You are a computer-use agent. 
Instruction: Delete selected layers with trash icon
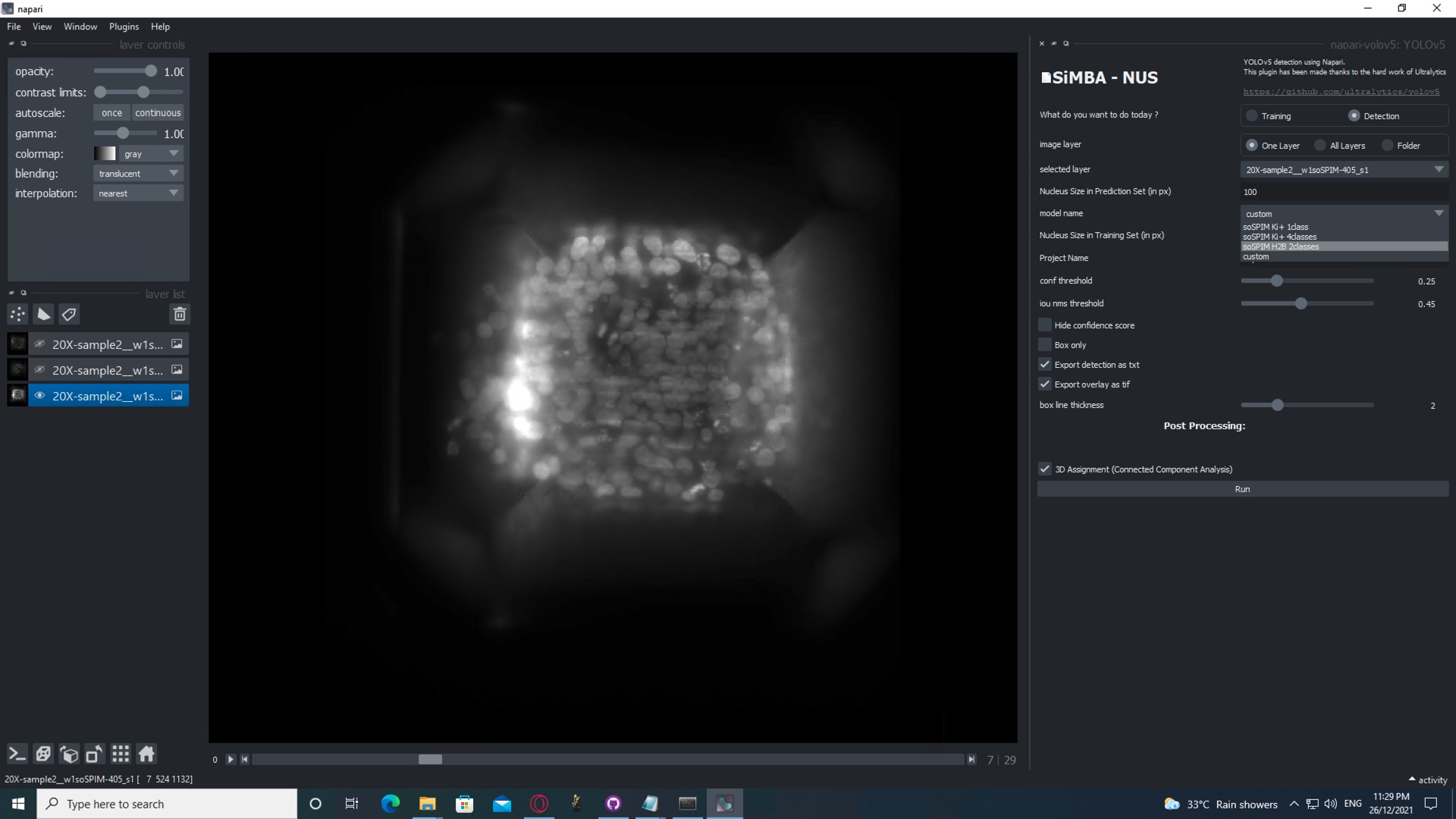pos(180,314)
